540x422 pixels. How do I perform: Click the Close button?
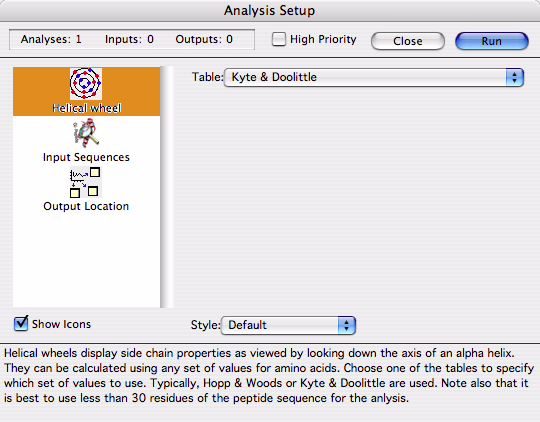(x=408, y=41)
